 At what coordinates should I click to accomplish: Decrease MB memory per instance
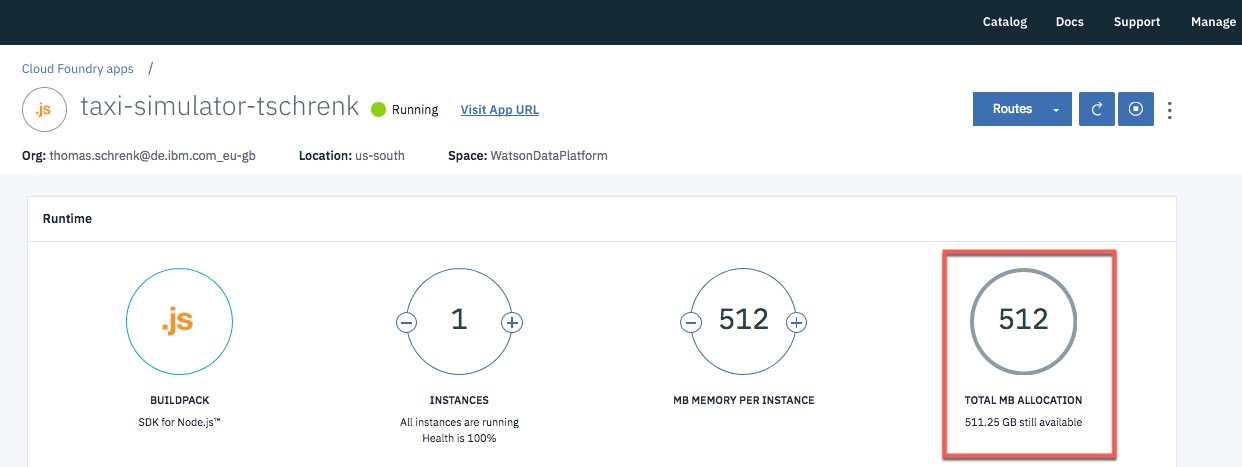coord(691,322)
